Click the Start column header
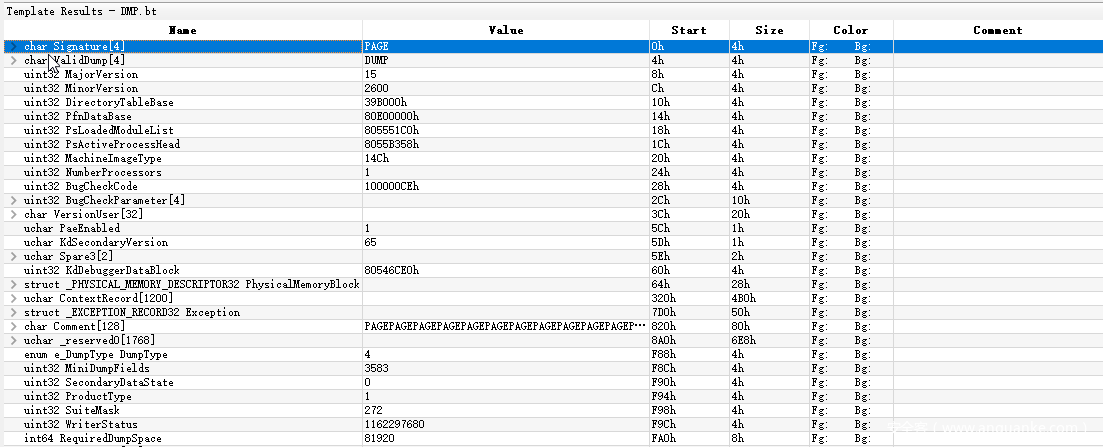Viewport: 1103px width, 447px height. (x=689, y=31)
